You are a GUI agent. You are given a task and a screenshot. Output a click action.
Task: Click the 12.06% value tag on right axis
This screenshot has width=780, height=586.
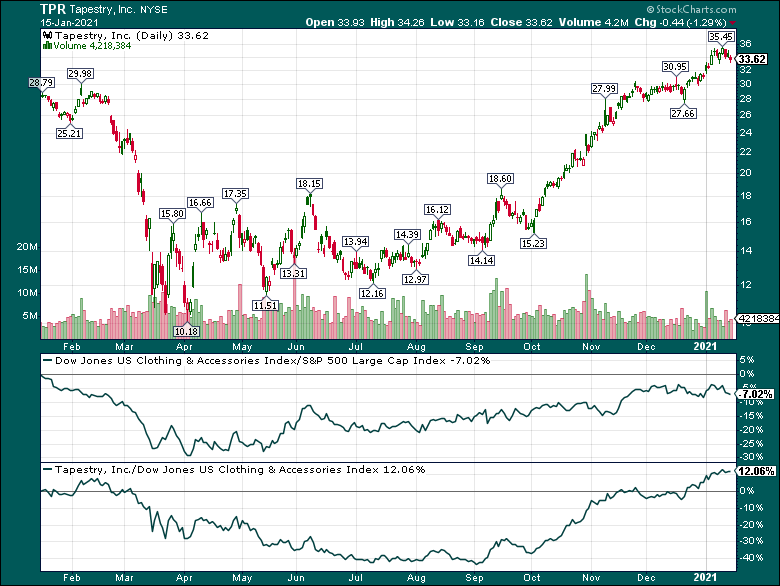click(755, 471)
